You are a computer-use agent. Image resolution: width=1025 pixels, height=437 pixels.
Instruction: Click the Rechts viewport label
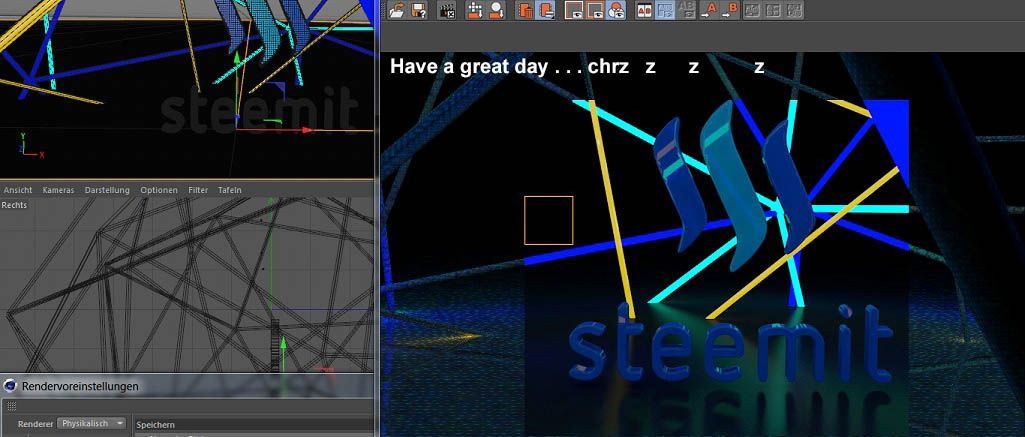[14, 205]
